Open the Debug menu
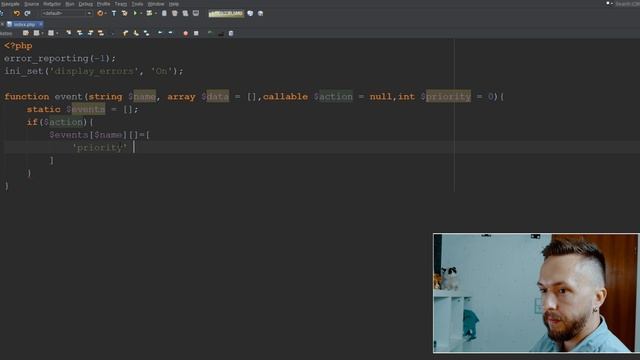 click(86, 4)
